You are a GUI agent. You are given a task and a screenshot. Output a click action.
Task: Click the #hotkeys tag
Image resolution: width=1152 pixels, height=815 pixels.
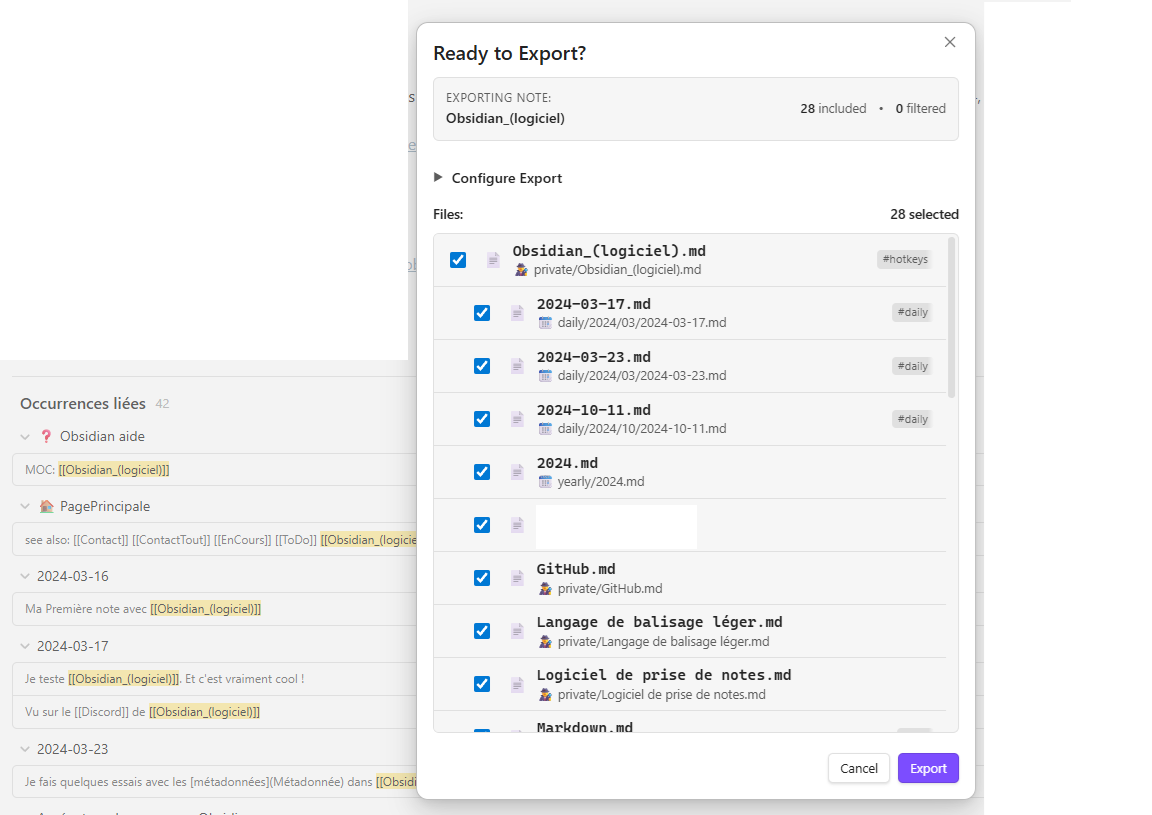[x=904, y=260]
